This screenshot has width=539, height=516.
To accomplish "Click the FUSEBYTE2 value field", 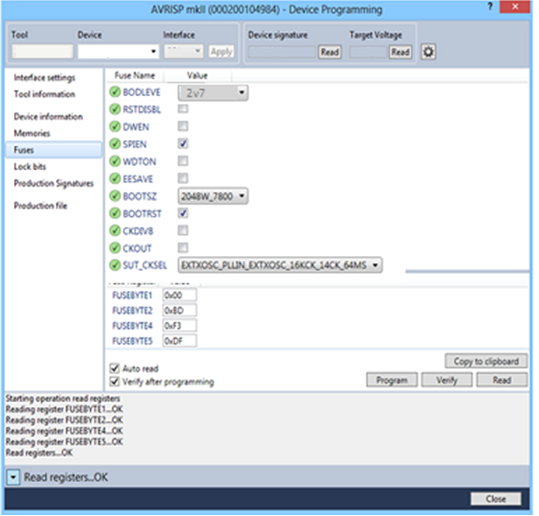I will click(179, 310).
